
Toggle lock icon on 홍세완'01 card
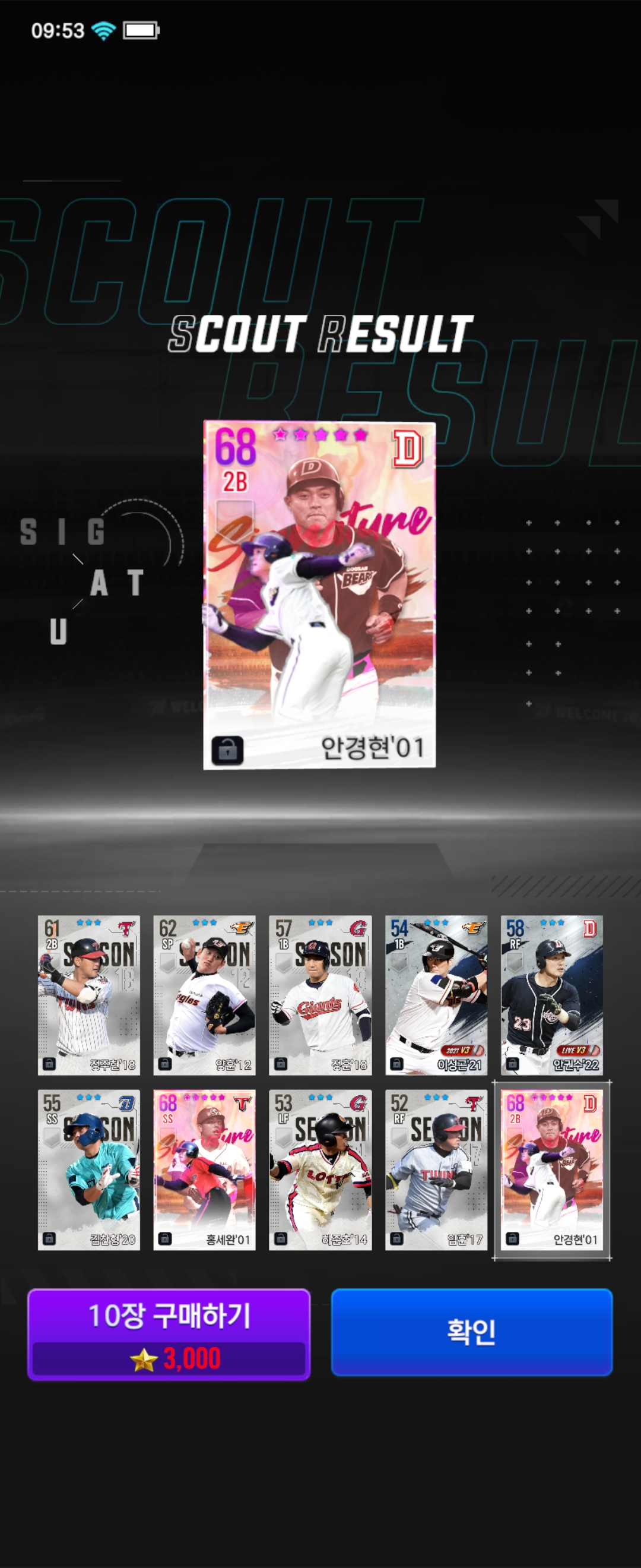[x=164, y=1238]
